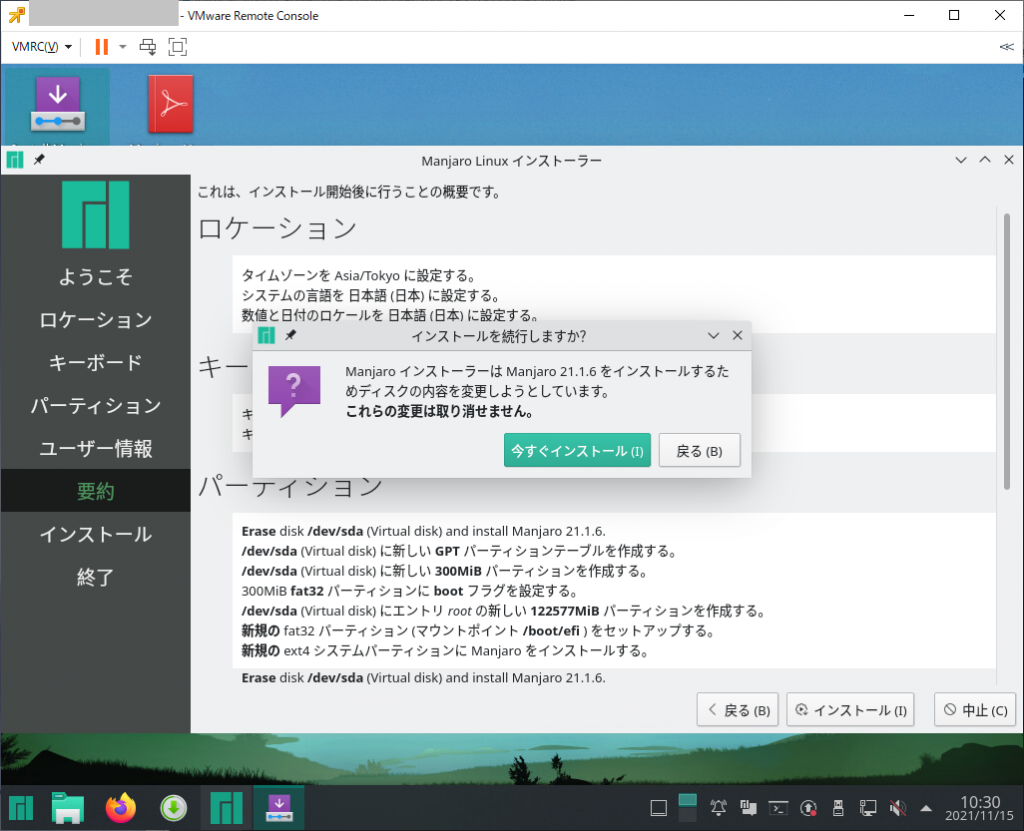Click 戻る (B) in the confirmation dialog
The height and width of the screenshot is (831, 1024).
point(699,450)
